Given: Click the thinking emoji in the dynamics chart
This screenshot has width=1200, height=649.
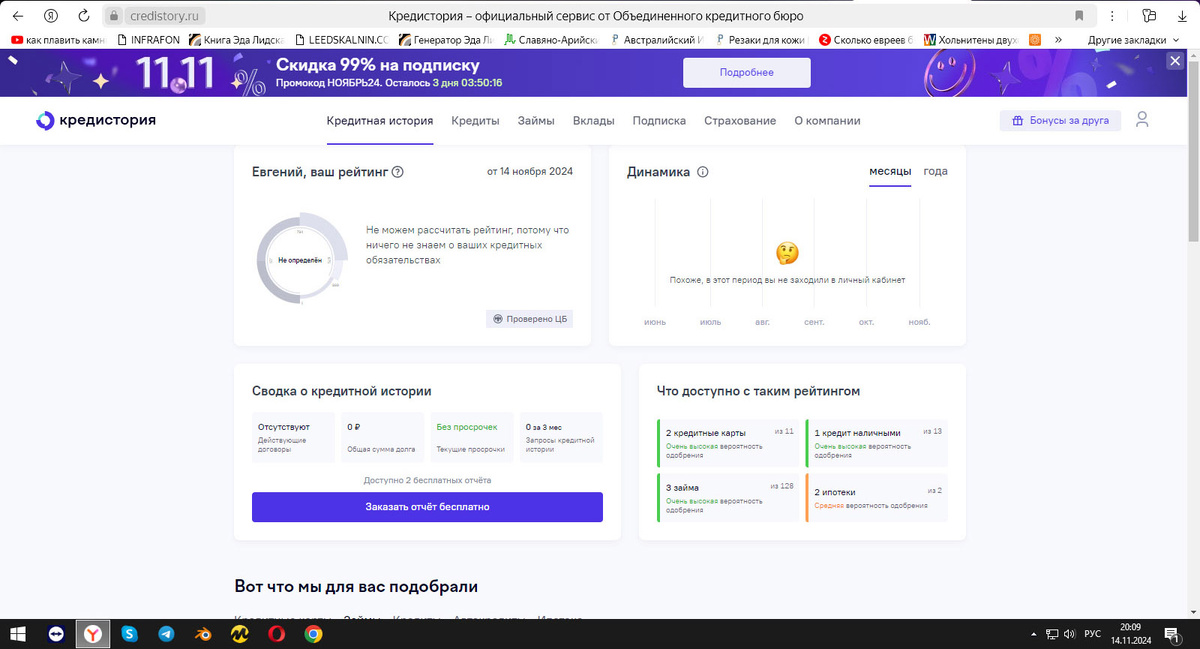Looking at the screenshot, I should click(787, 253).
